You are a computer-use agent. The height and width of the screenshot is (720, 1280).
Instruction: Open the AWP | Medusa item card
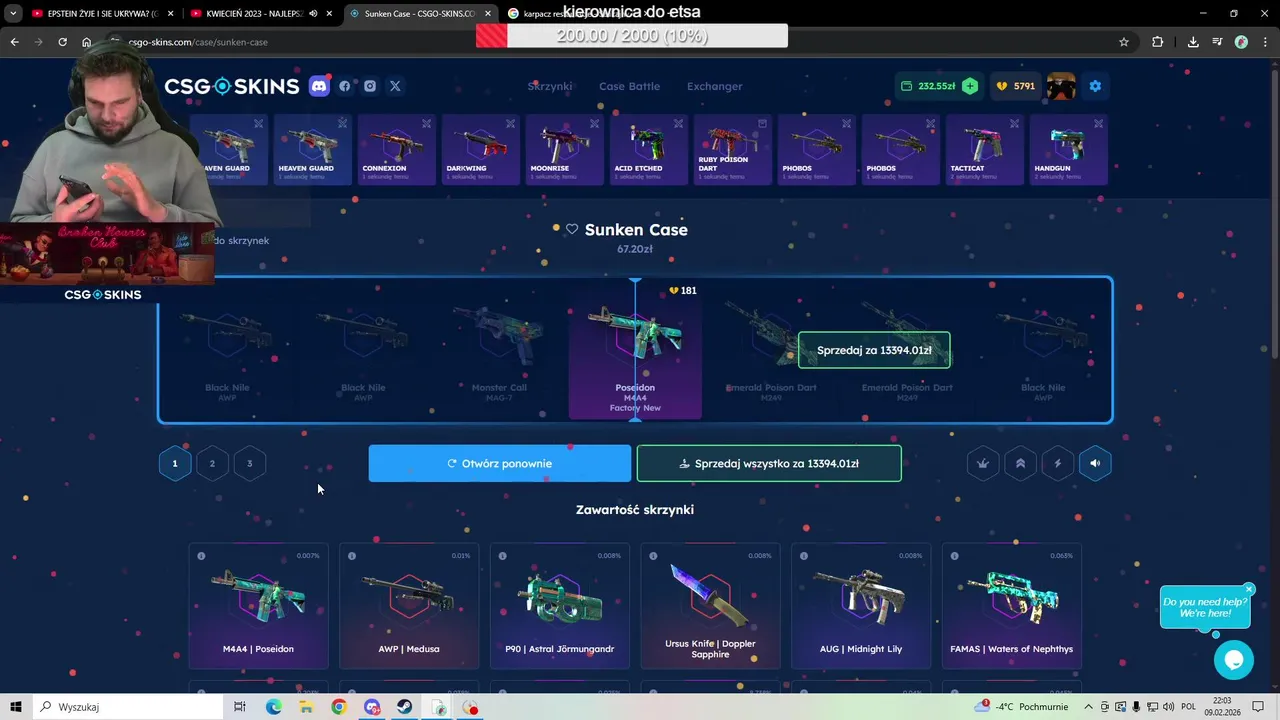[x=409, y=606]
